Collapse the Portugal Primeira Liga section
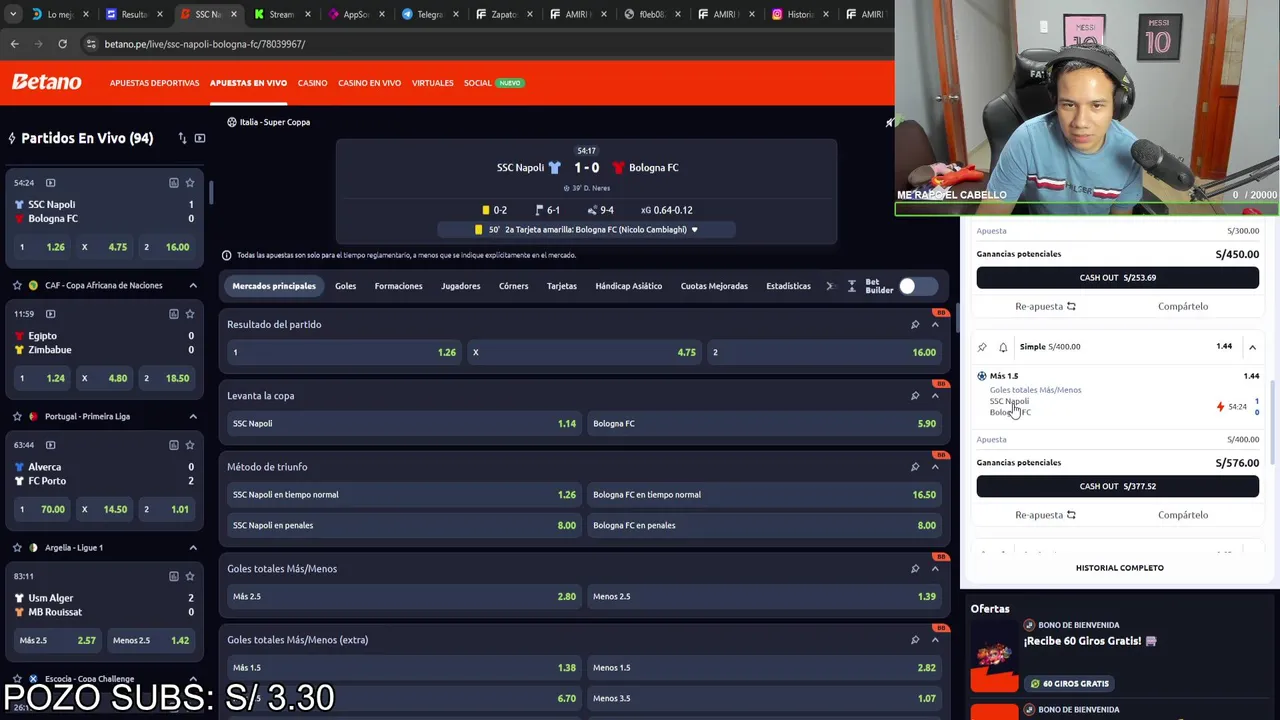 tap(193, 416)
